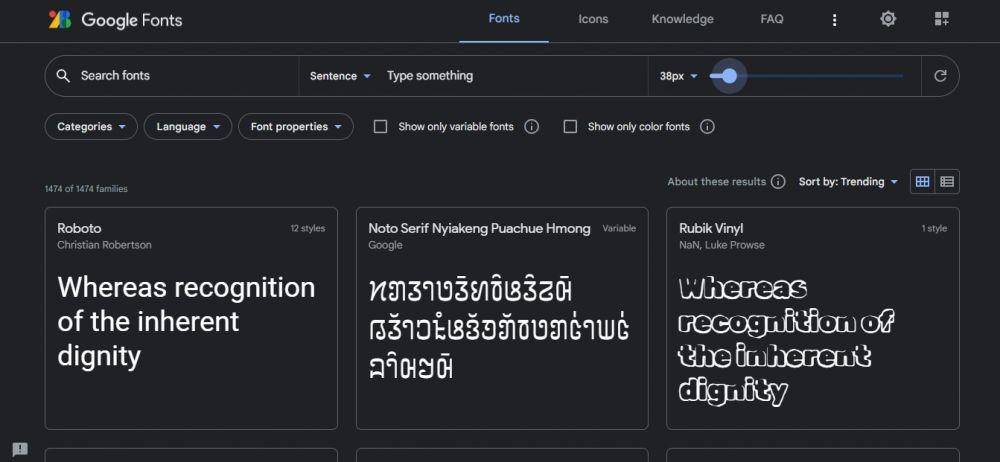This screenshot has height=462, width=1000.
Task: Open the three-dot more options menu
Action: tap(834, 20)
